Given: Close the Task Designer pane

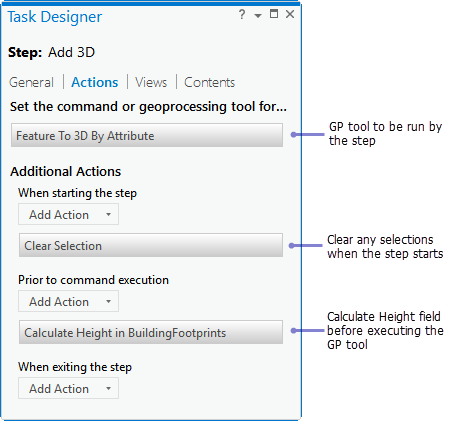Looking at the screenshot, I should (290, 14).
